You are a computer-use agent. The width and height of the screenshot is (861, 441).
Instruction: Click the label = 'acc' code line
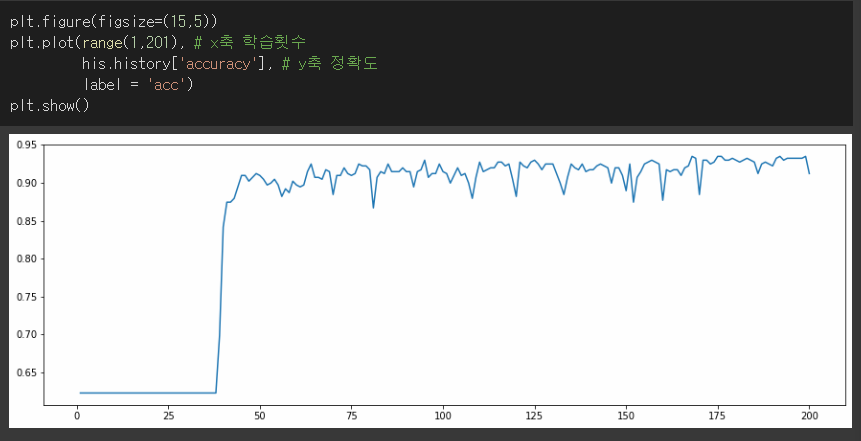(x=138, y=85)
